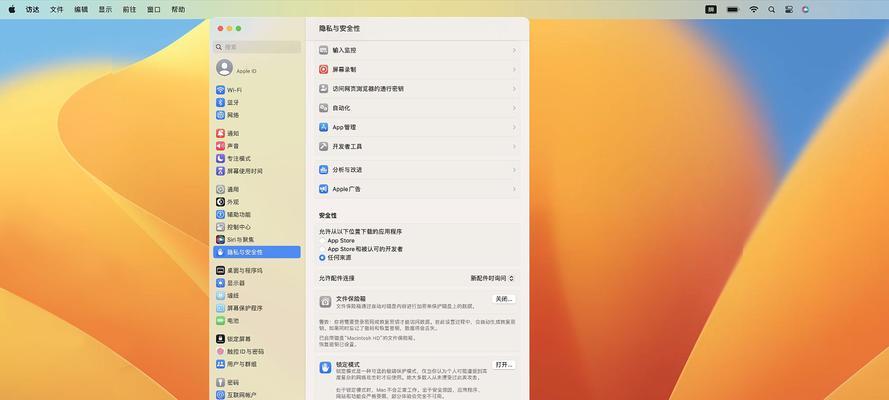Viewport: 889px width, 400px height.
Task: Click the 屏幕录制 red record icon
Action: point(324,69)
